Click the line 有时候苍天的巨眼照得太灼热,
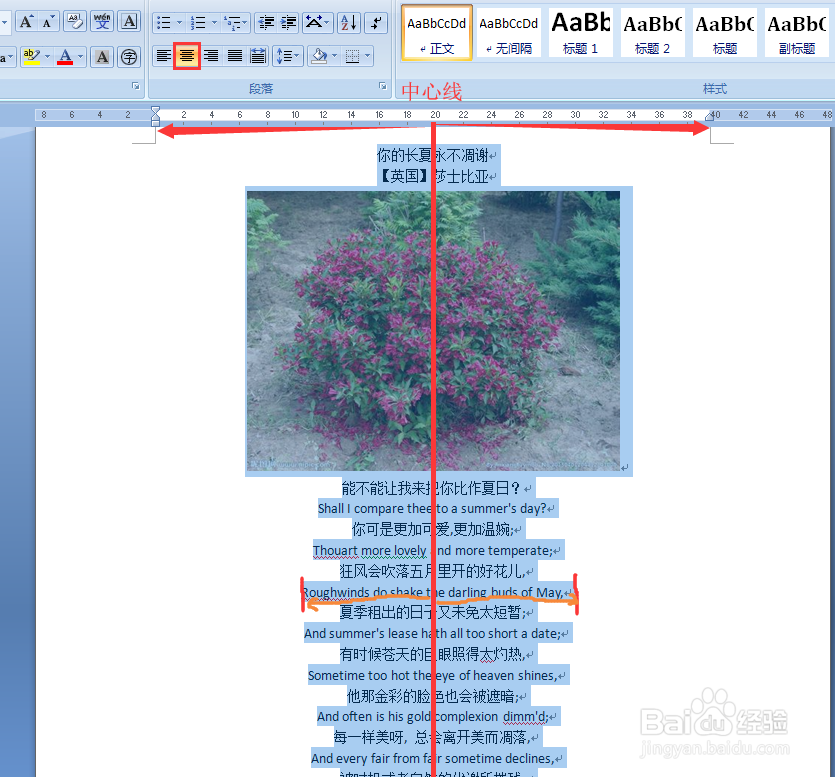 point(432,655)
